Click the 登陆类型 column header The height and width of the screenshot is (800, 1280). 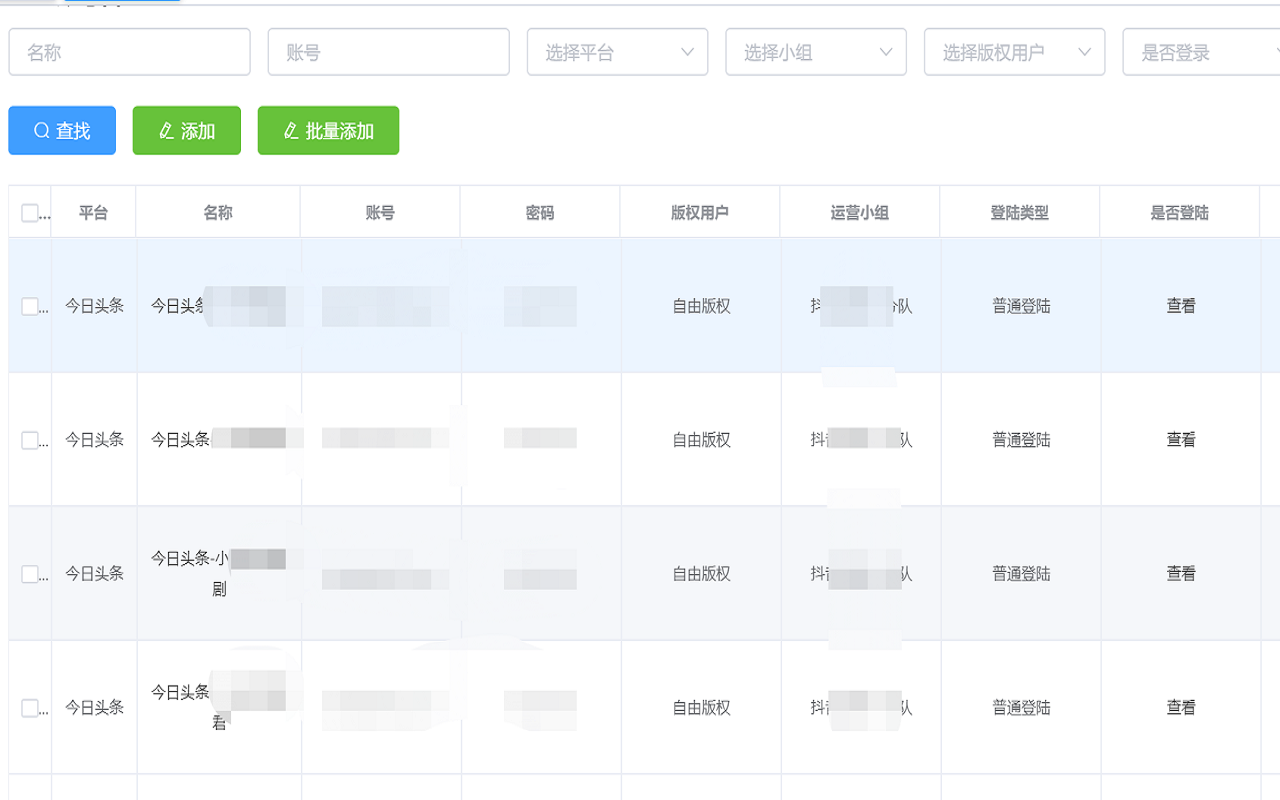pyautogui.click(x=1020, y=213)
